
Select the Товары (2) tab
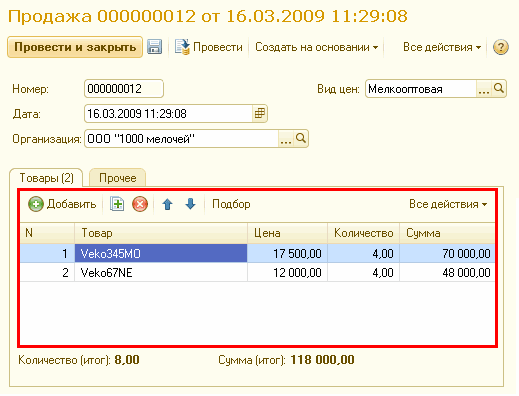coord(46,178)
